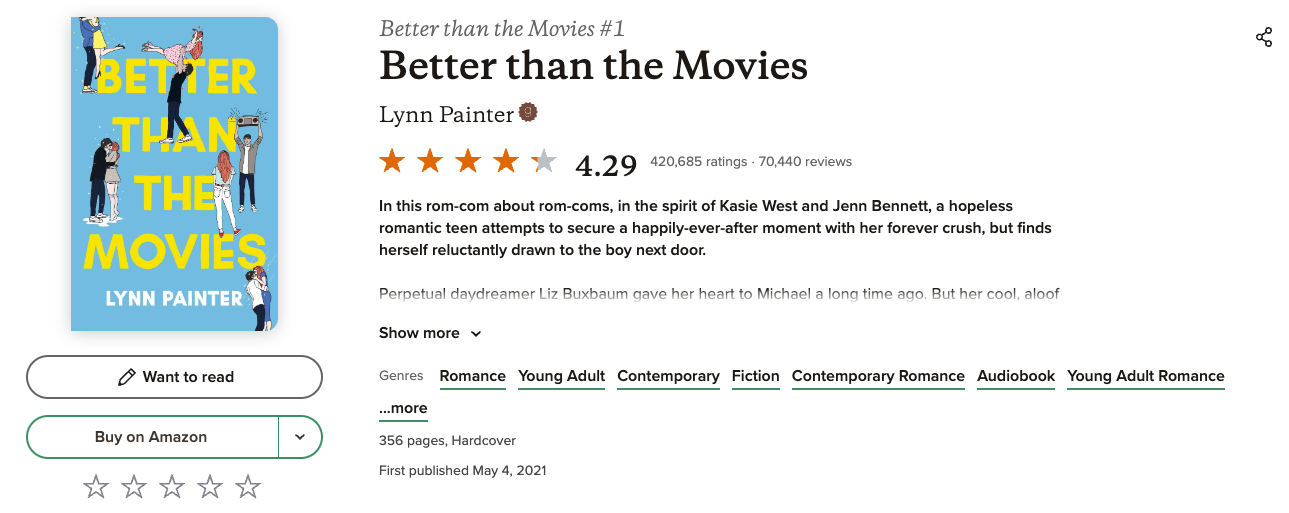Rate the book three stars
1289x513 pixels.
pyautogui.click(x=172, y=487)
